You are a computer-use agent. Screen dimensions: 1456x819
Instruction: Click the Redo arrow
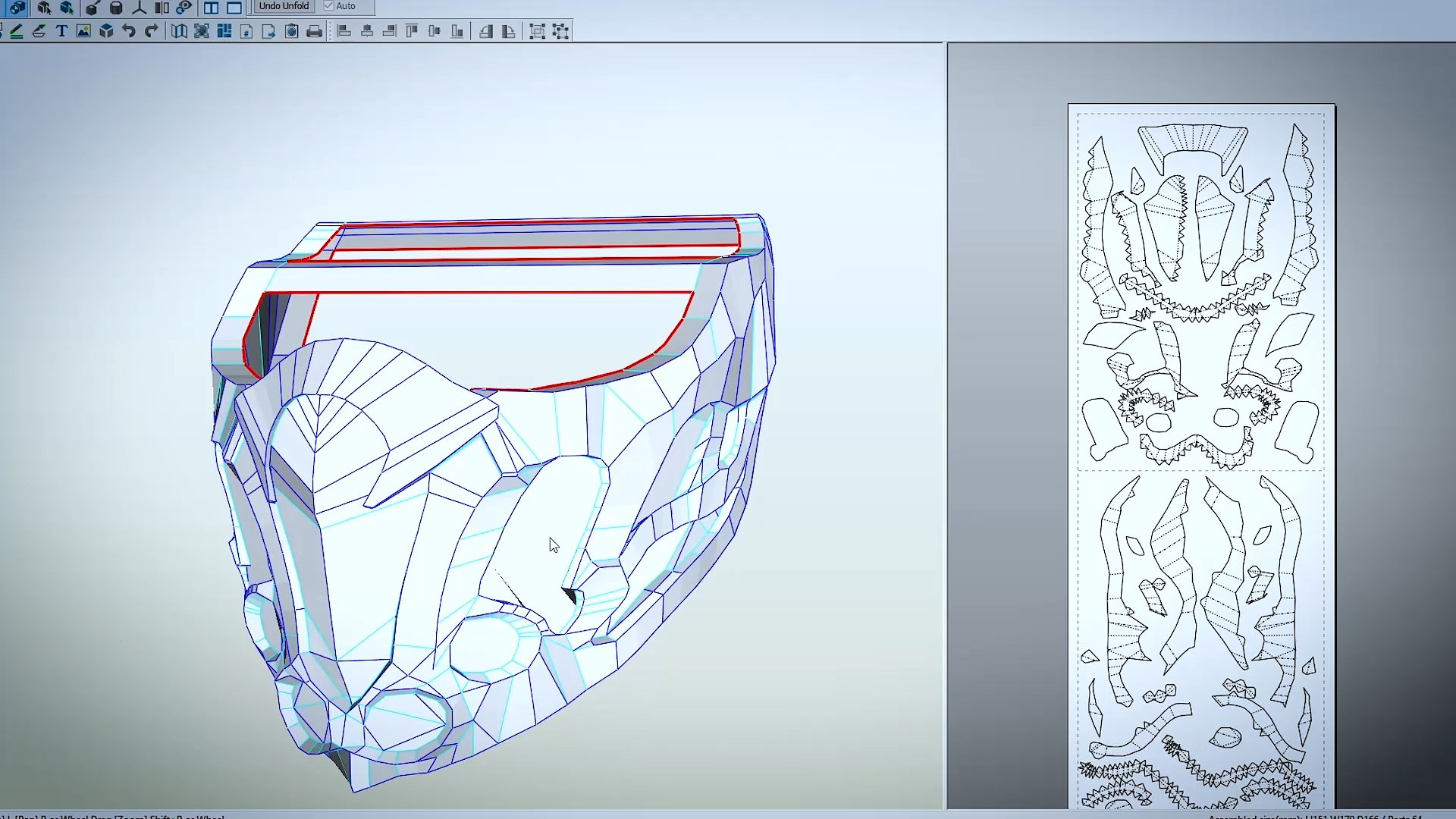point(152,31)
